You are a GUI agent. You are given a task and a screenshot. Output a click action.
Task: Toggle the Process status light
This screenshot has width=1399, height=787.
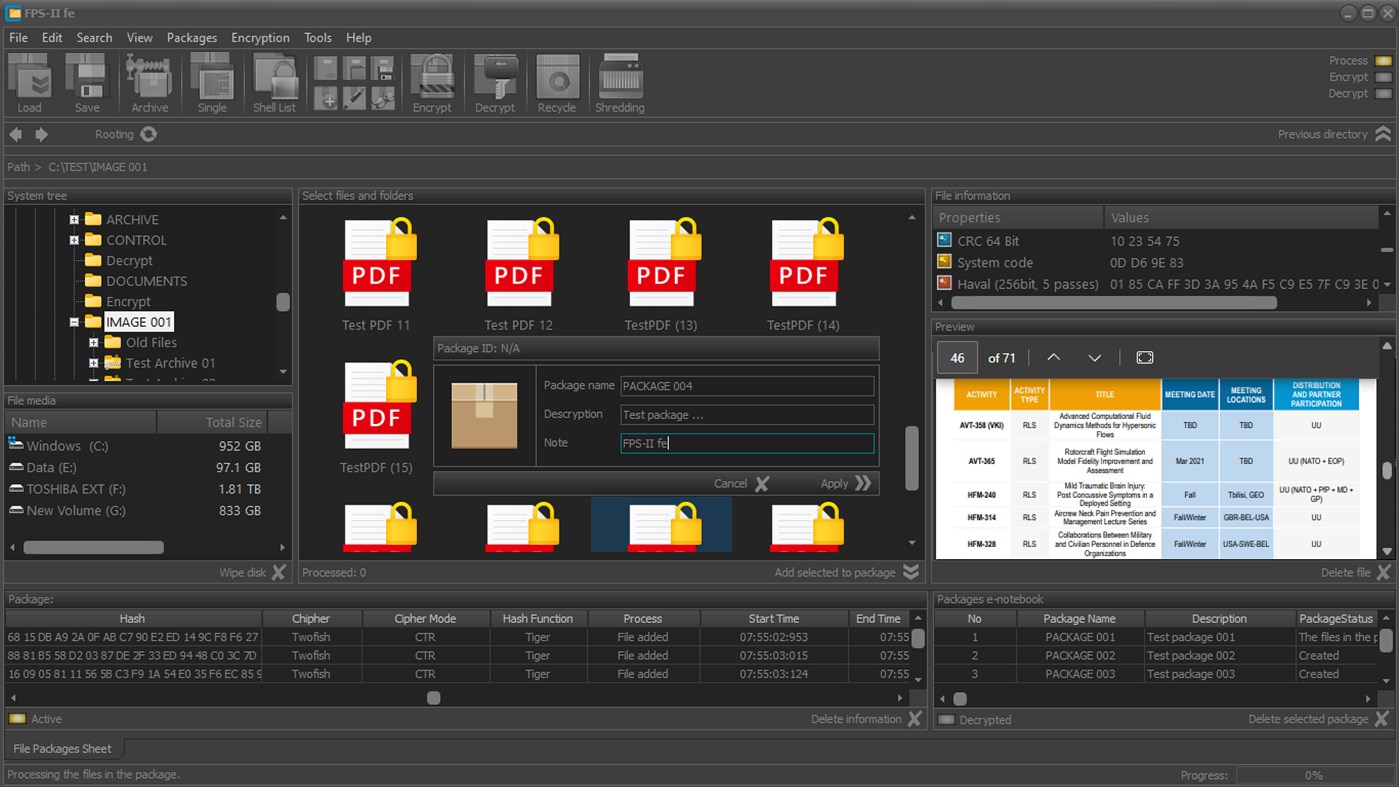(1383, 60)
